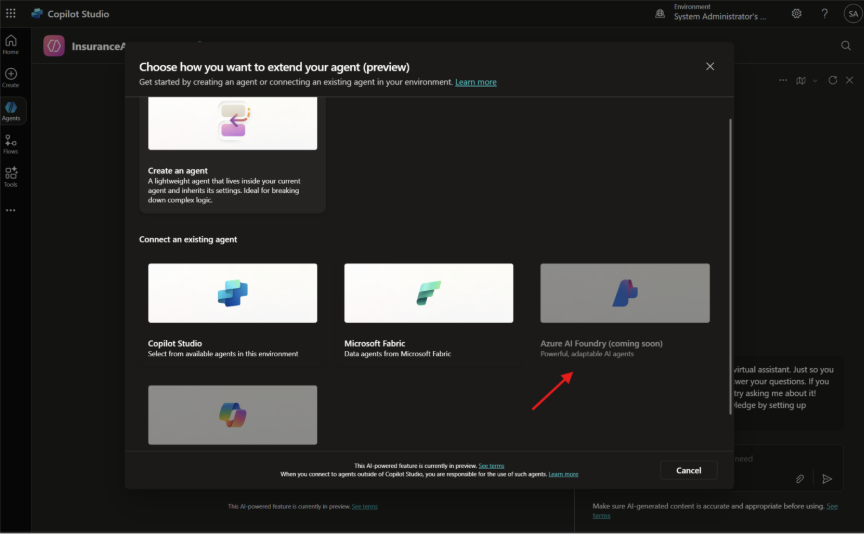Click the search magnifier icon

click(846, 46)
